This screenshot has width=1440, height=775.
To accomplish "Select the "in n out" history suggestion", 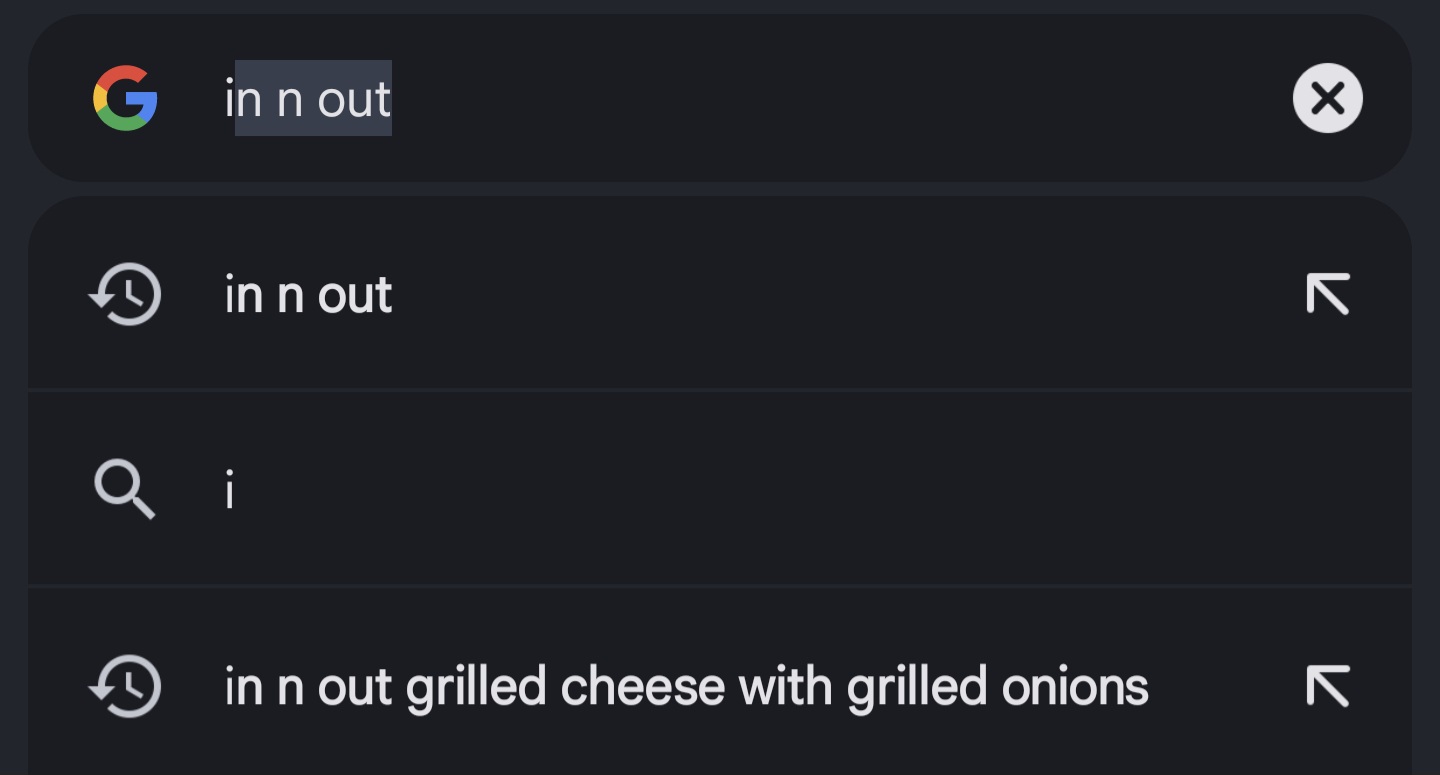I will click(720, 294).
